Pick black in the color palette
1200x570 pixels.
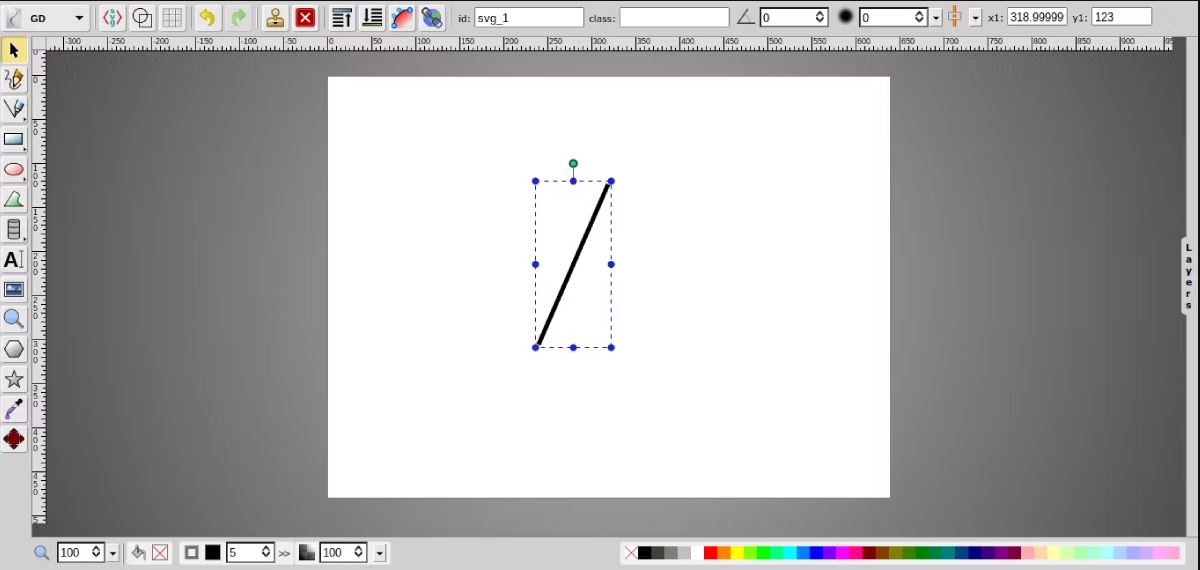tap(644, 552)
